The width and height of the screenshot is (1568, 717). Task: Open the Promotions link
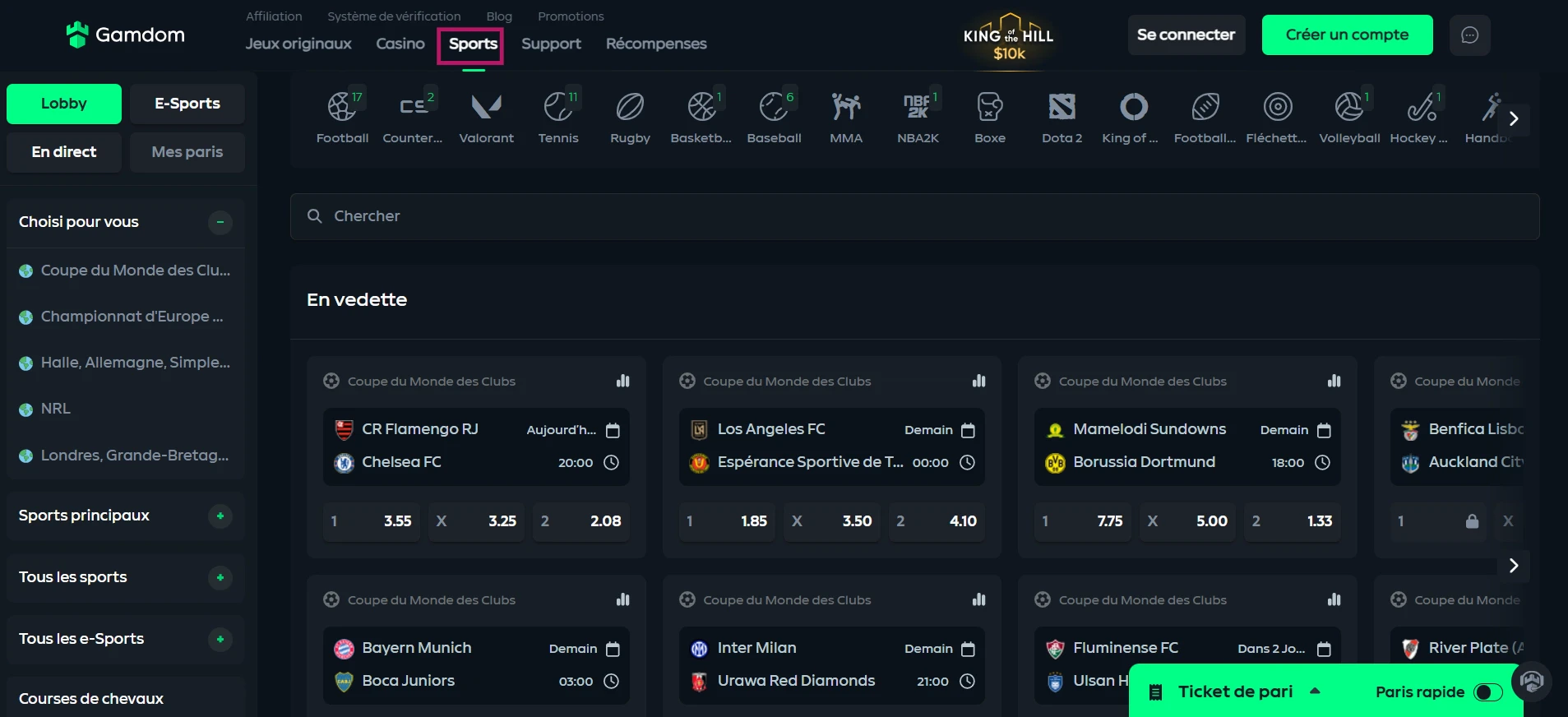pos(571,16)
